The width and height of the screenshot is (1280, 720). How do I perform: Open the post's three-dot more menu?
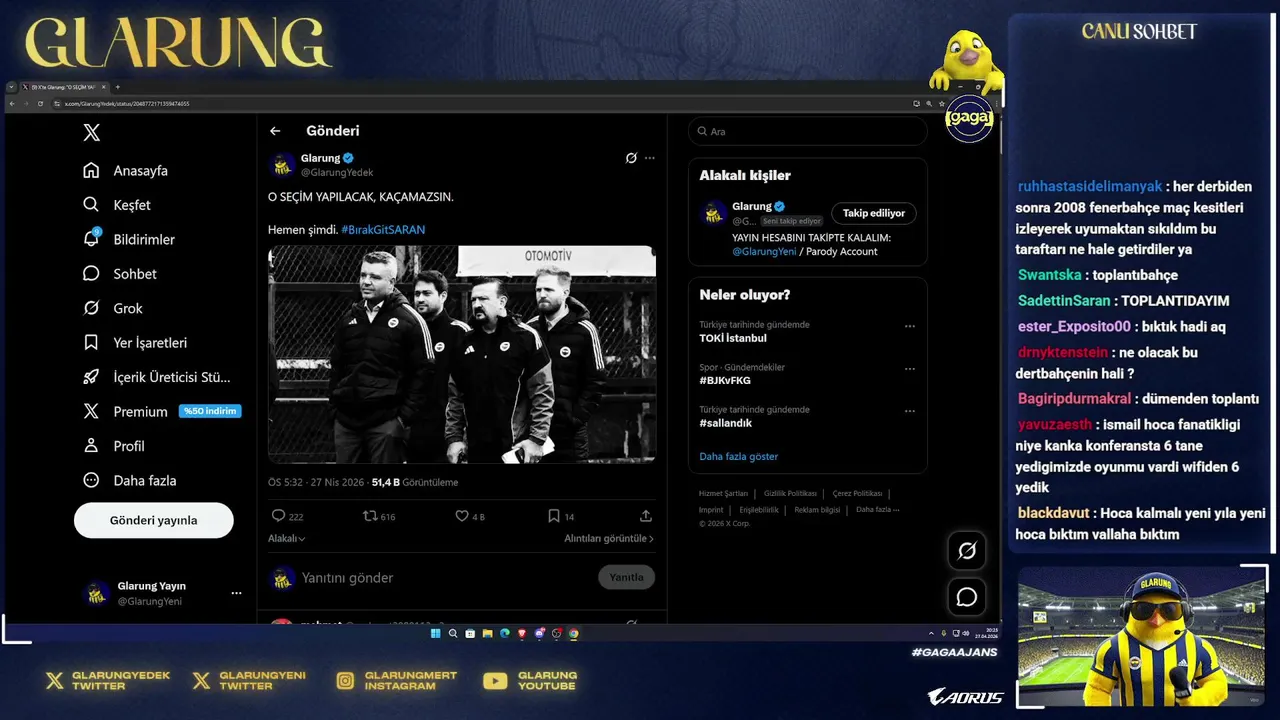pos(650,158)
